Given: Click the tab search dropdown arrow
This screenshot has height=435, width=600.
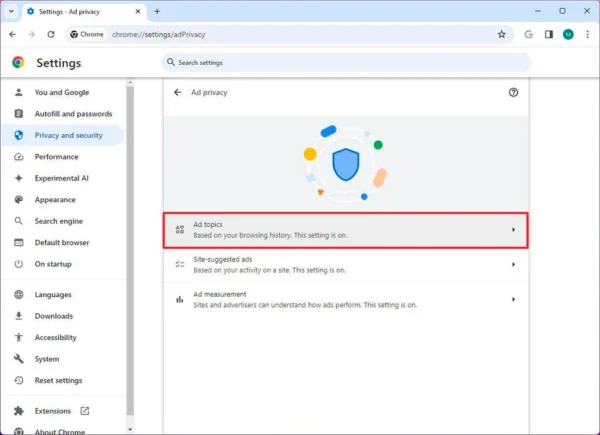Looking at the screenshot, I should pyautogui.click(x=11, y=11).
